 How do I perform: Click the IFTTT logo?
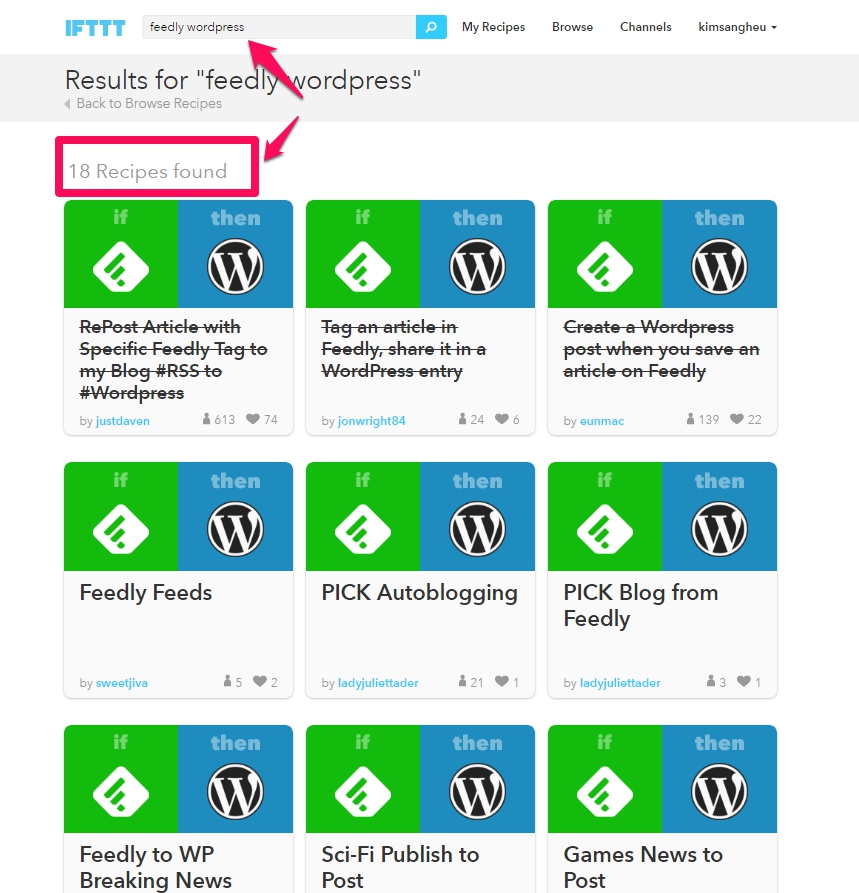(95, 27)
